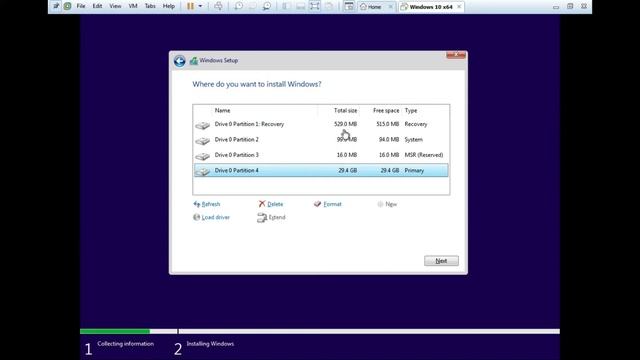Click the Free space column header
The width and height of the screenshot is (640, 360).
coord(386,111)
